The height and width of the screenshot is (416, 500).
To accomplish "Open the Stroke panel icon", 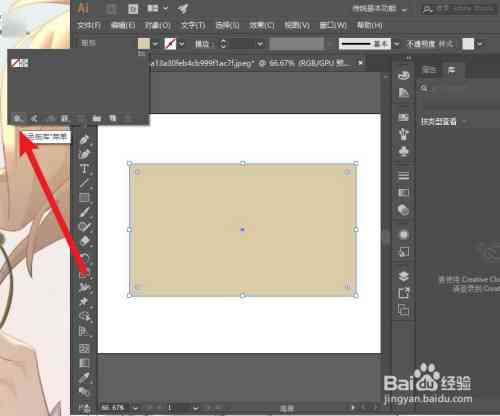I will (404, 175).
